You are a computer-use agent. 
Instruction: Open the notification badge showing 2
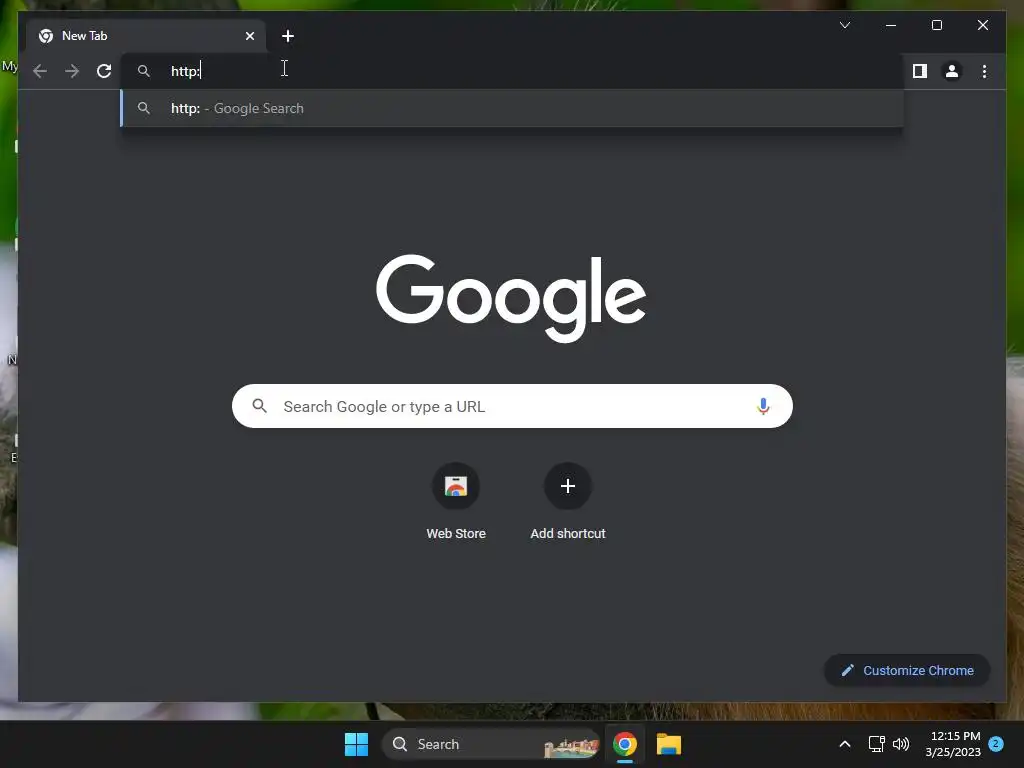996,744
